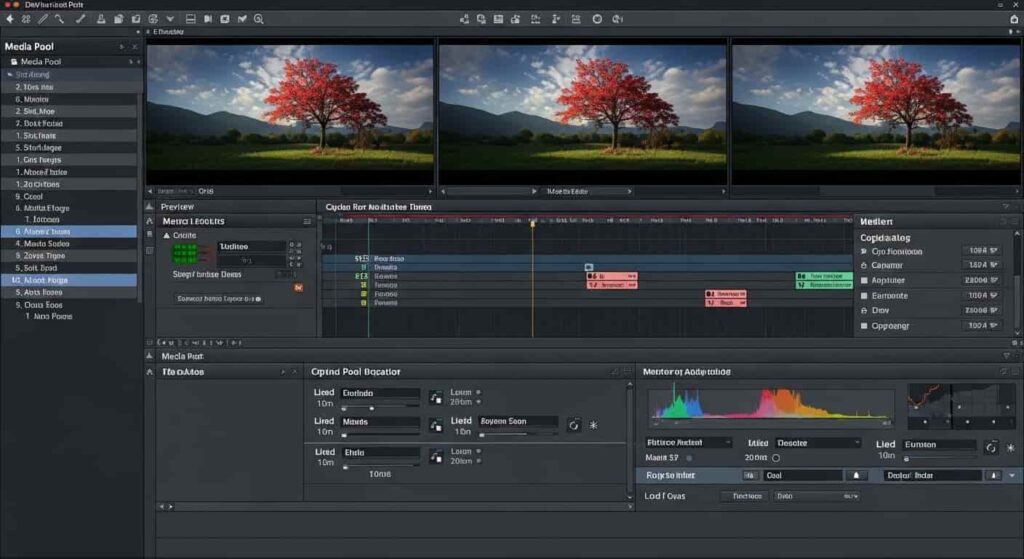Click the copy documents icon in top toolbar
Screen dimensions: 1024x559
(x=118, y=19)
